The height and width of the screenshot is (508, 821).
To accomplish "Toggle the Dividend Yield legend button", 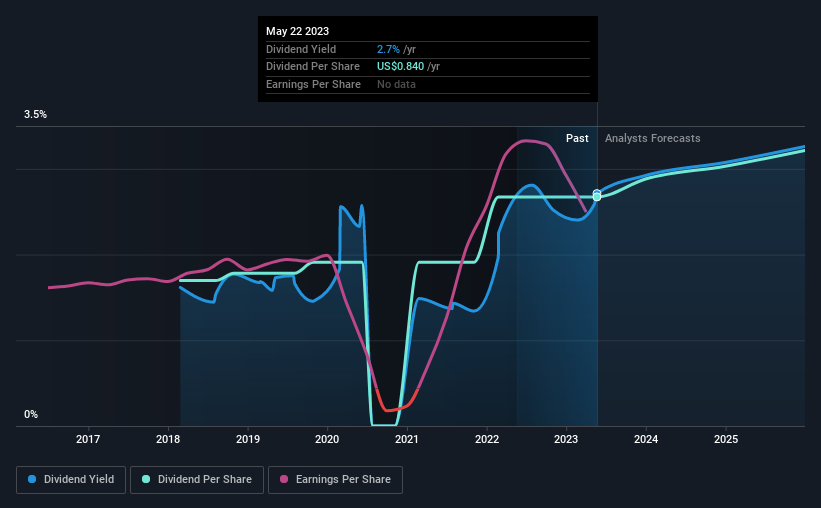I will coord(71,480).
